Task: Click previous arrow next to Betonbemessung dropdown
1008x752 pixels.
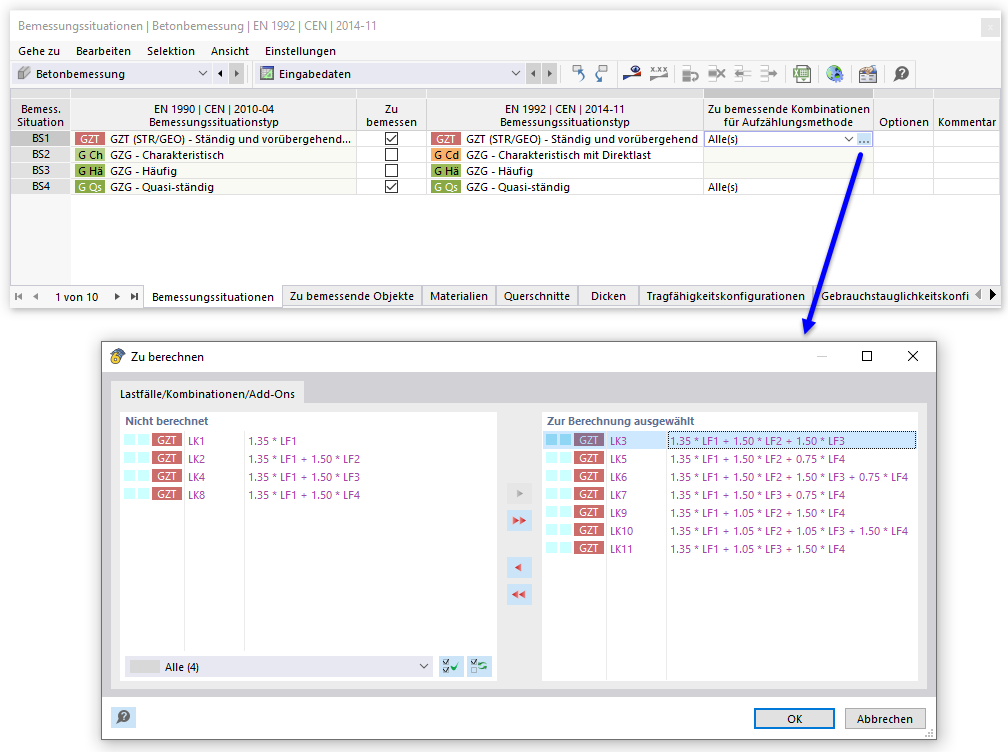Action: [x=220, y=74]
